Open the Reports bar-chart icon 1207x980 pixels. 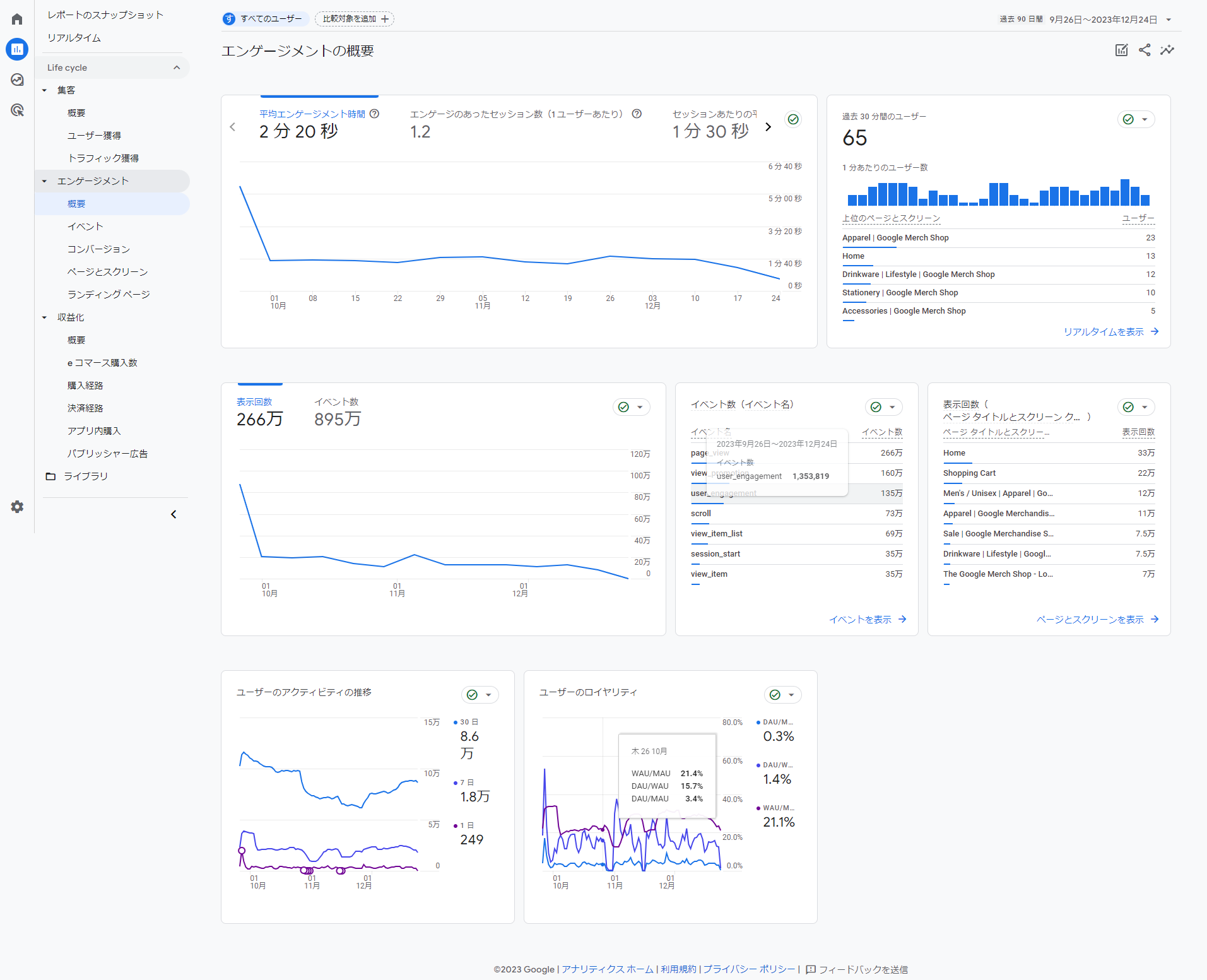[17, 49]
